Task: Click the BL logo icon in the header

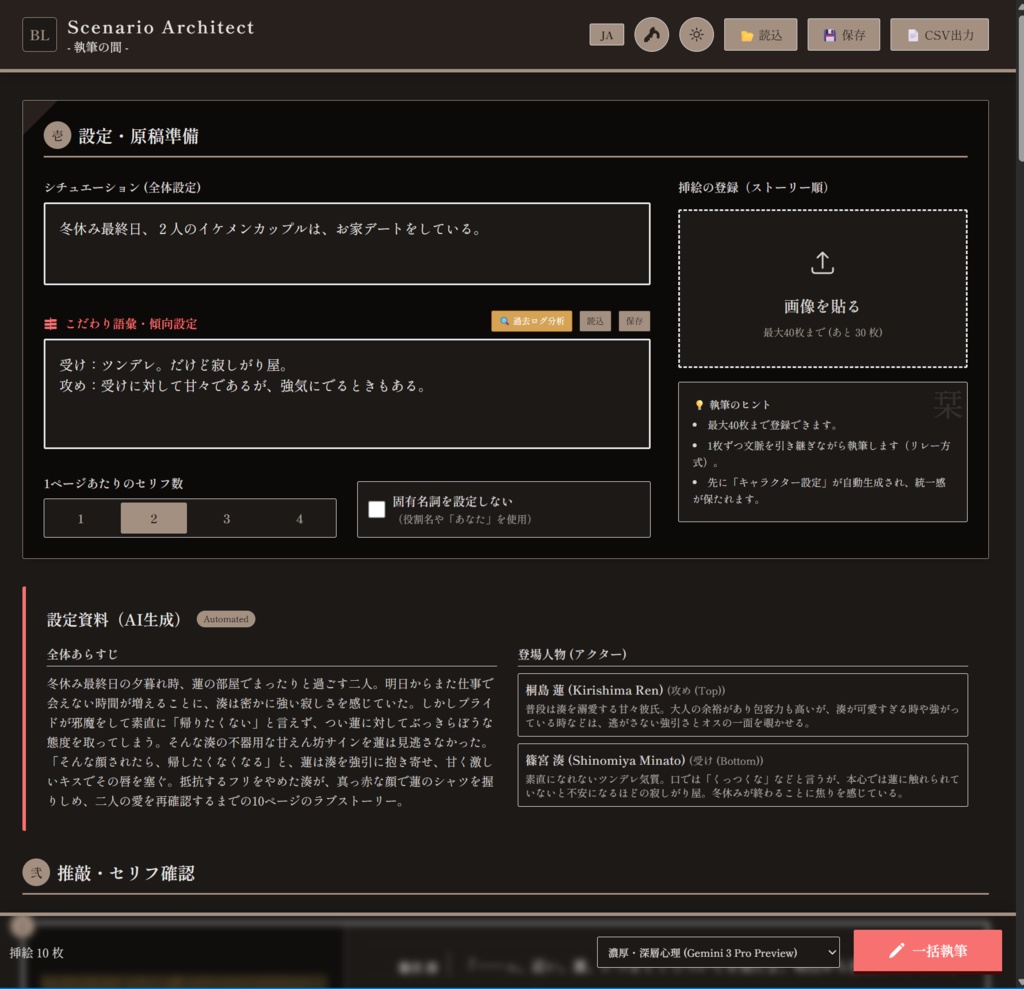Action: [x=39, y=34]
